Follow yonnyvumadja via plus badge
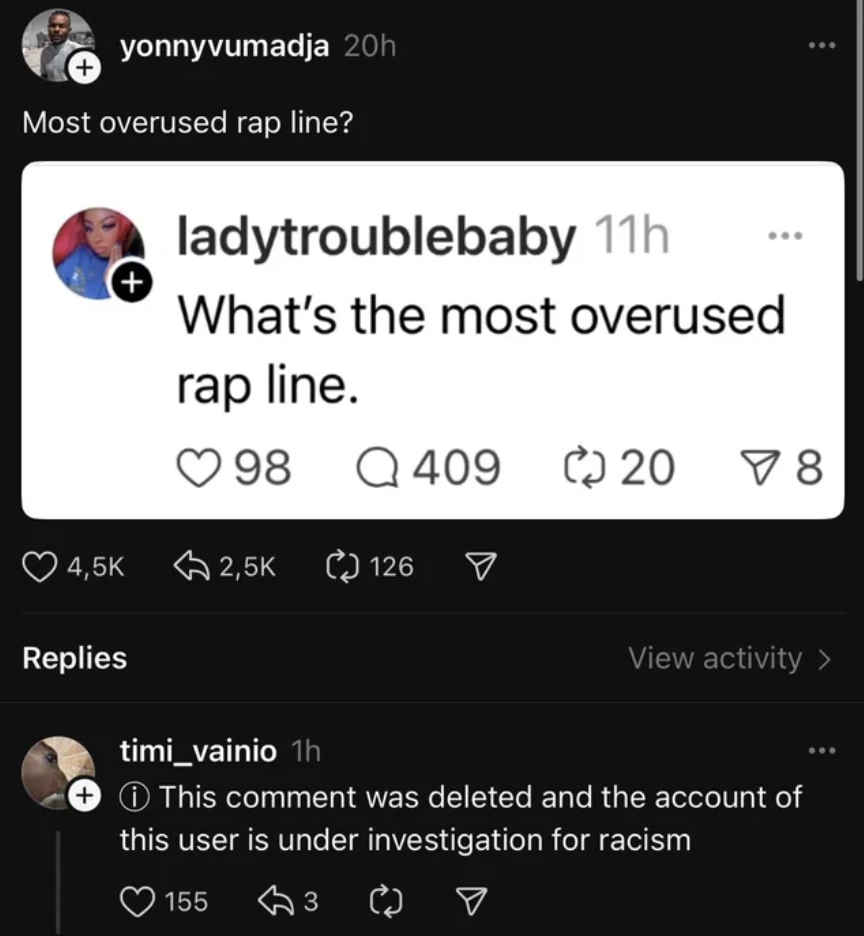This screenshot has height=936, width=864. coord(84,69)
